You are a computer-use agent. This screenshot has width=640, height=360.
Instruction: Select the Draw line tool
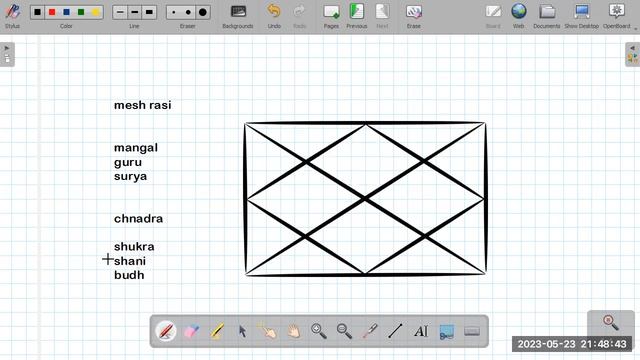click(395, 331)
